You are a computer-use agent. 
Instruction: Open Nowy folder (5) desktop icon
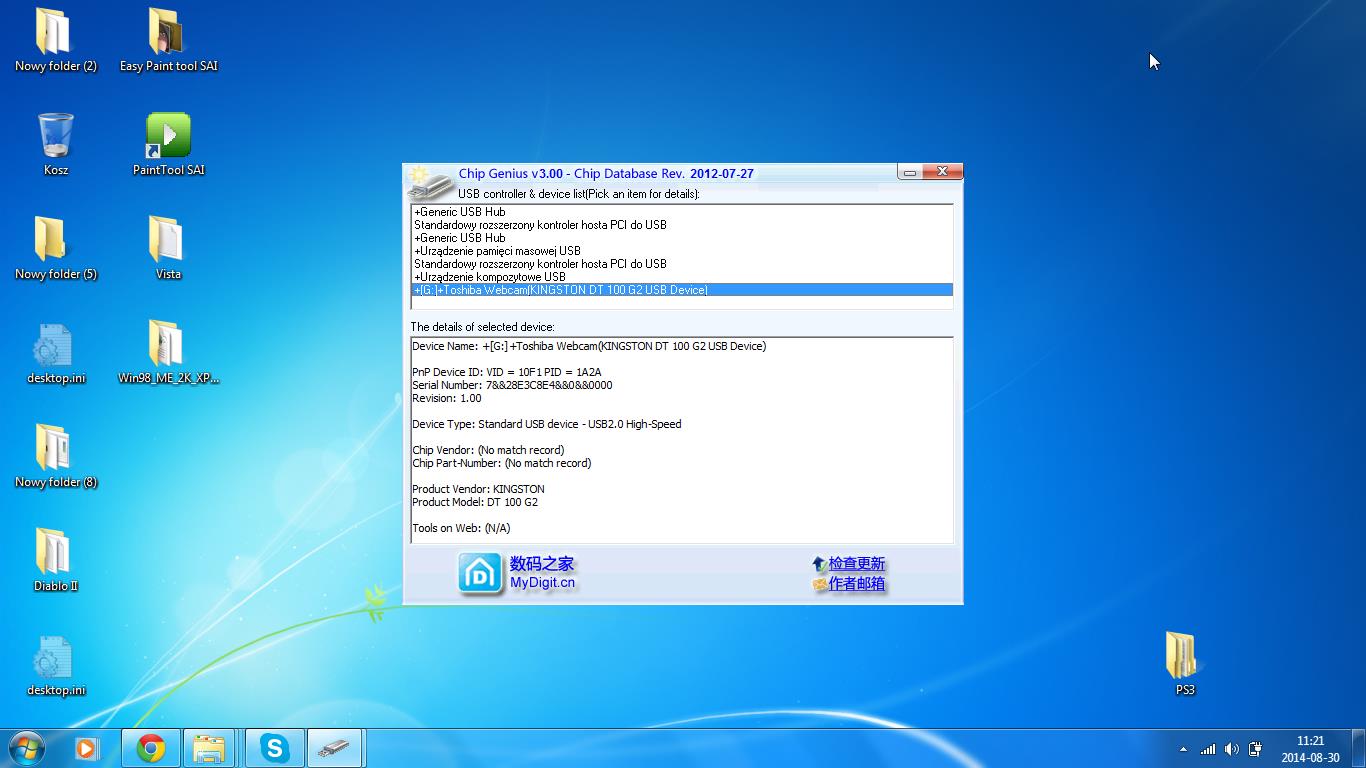click(x=56, y=249)
